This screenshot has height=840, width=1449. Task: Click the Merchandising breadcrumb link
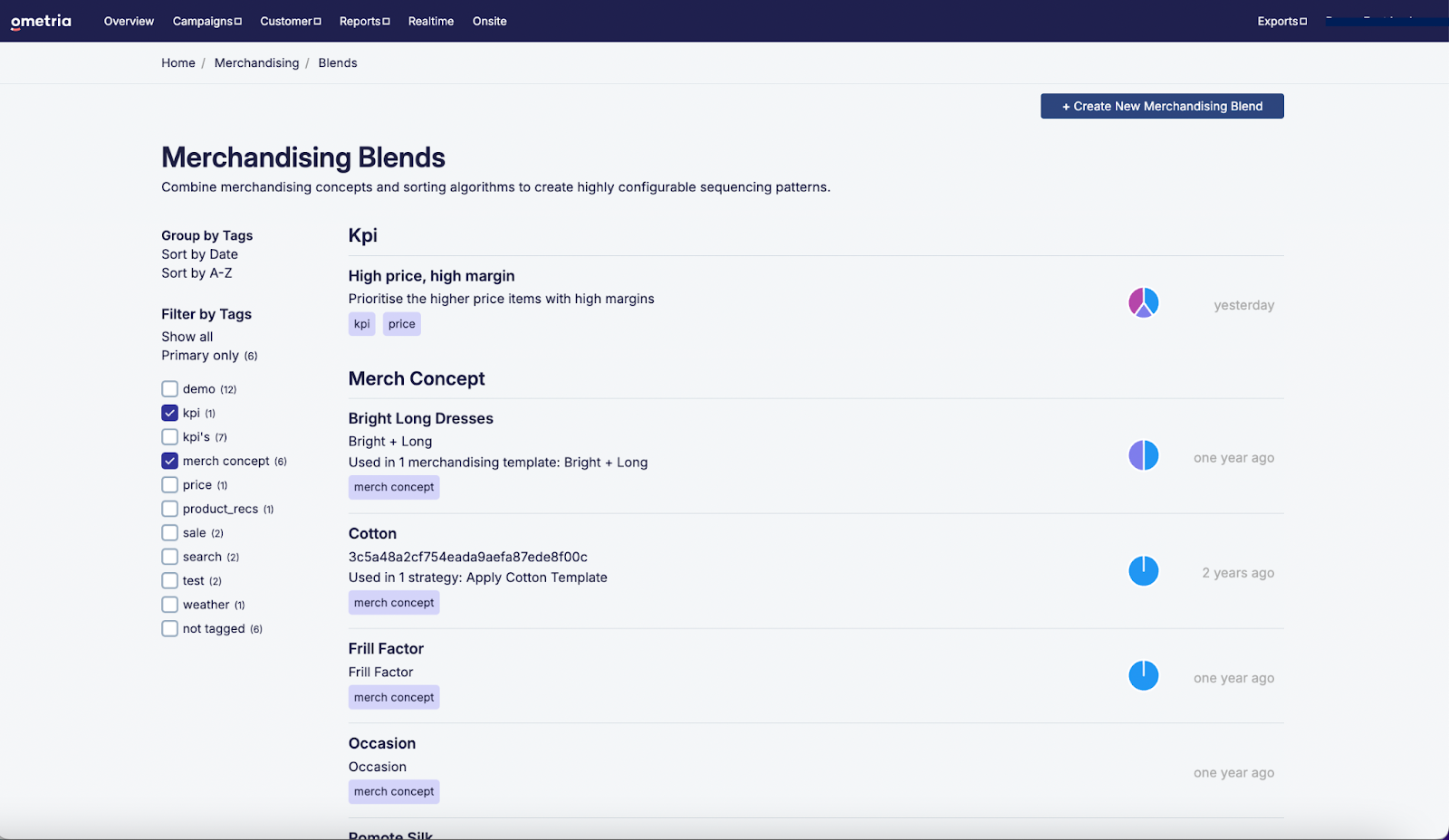[x=256, y=62]
